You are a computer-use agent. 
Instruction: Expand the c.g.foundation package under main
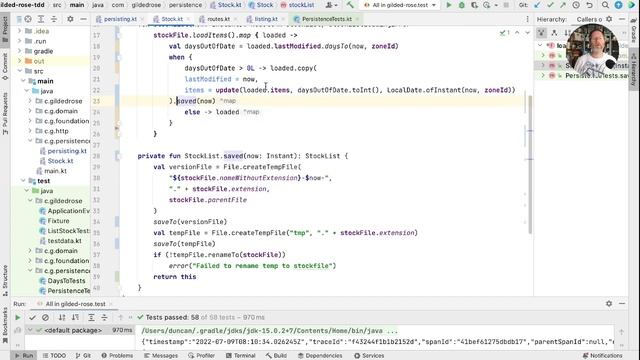pyautogui.click(x=30, y=121)
